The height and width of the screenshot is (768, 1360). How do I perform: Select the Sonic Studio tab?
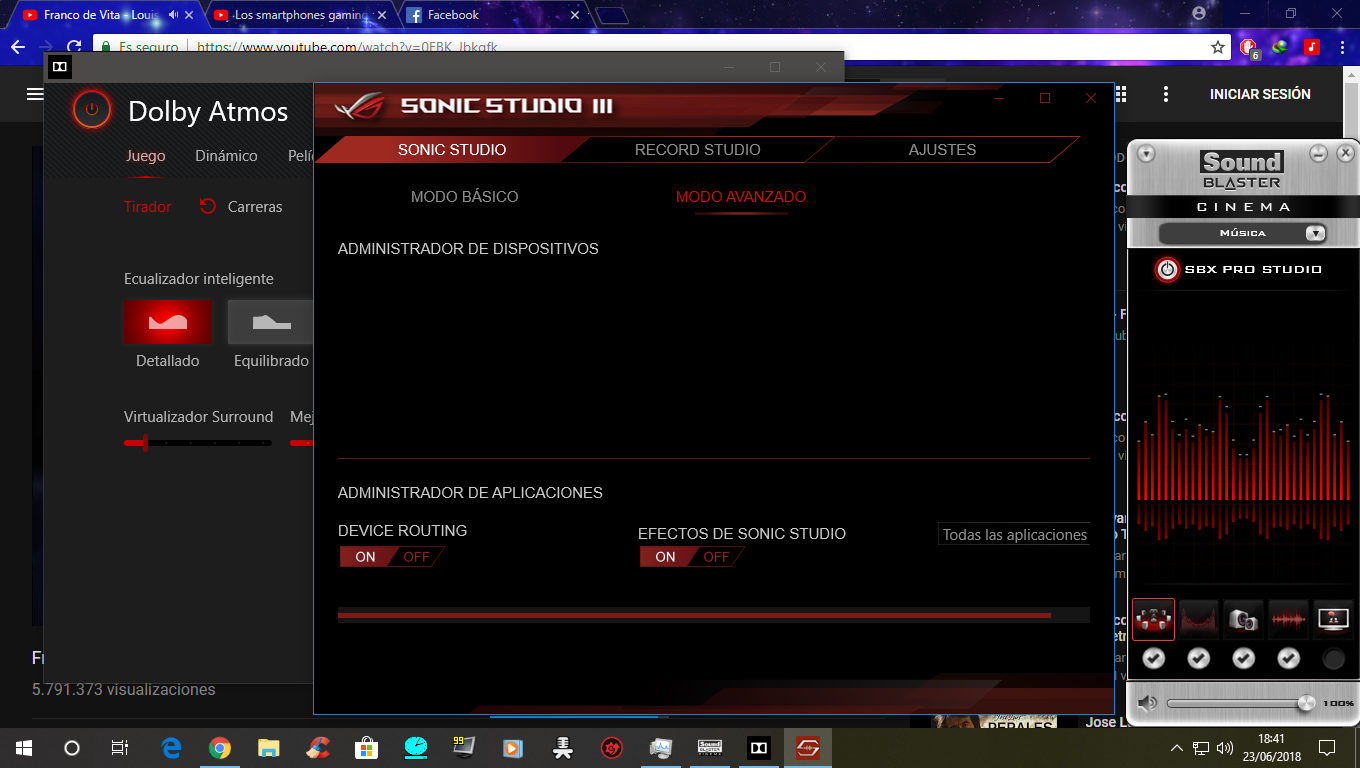coord(452,150)
